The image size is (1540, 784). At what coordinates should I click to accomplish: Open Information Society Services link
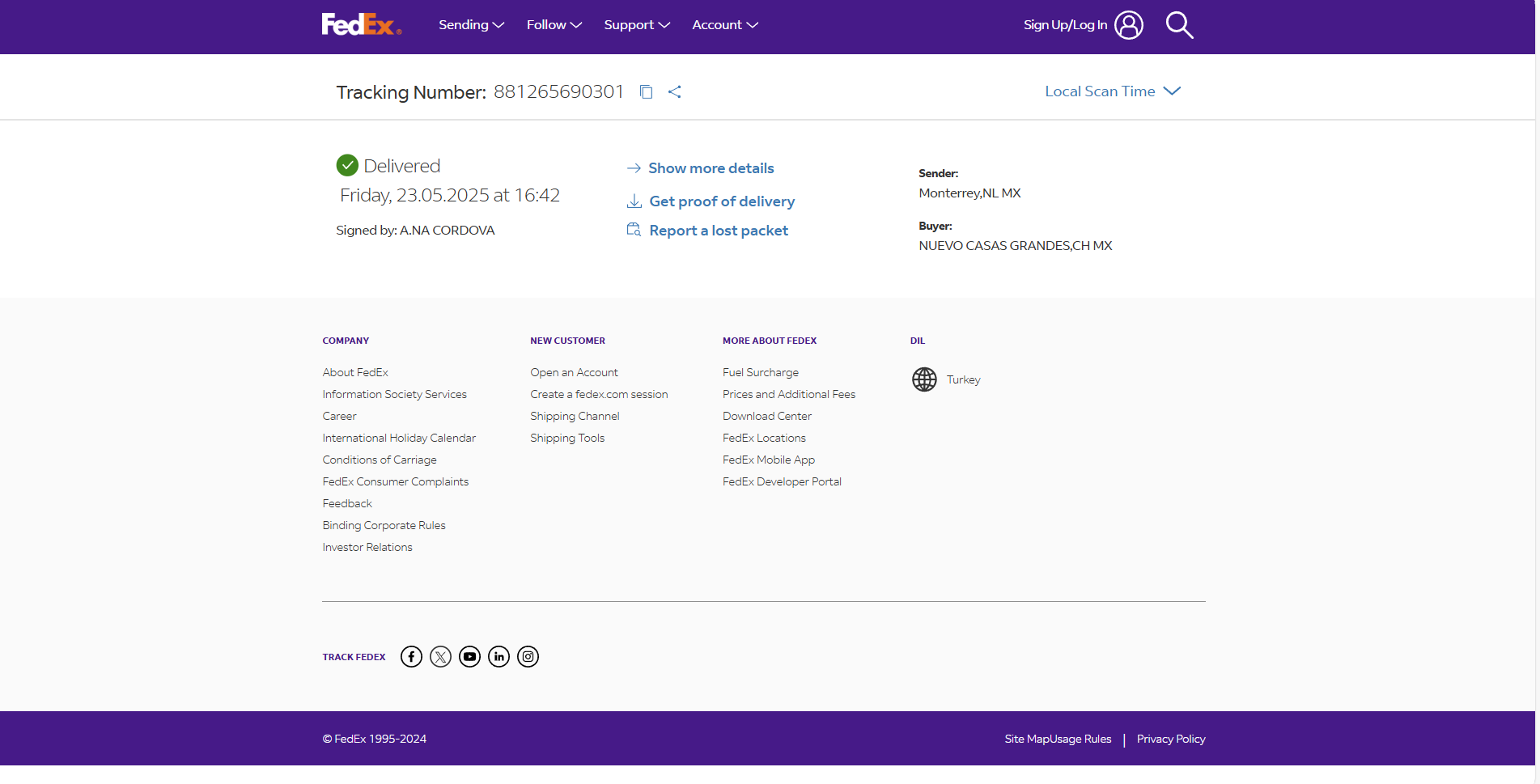click(x=394, y=394)
